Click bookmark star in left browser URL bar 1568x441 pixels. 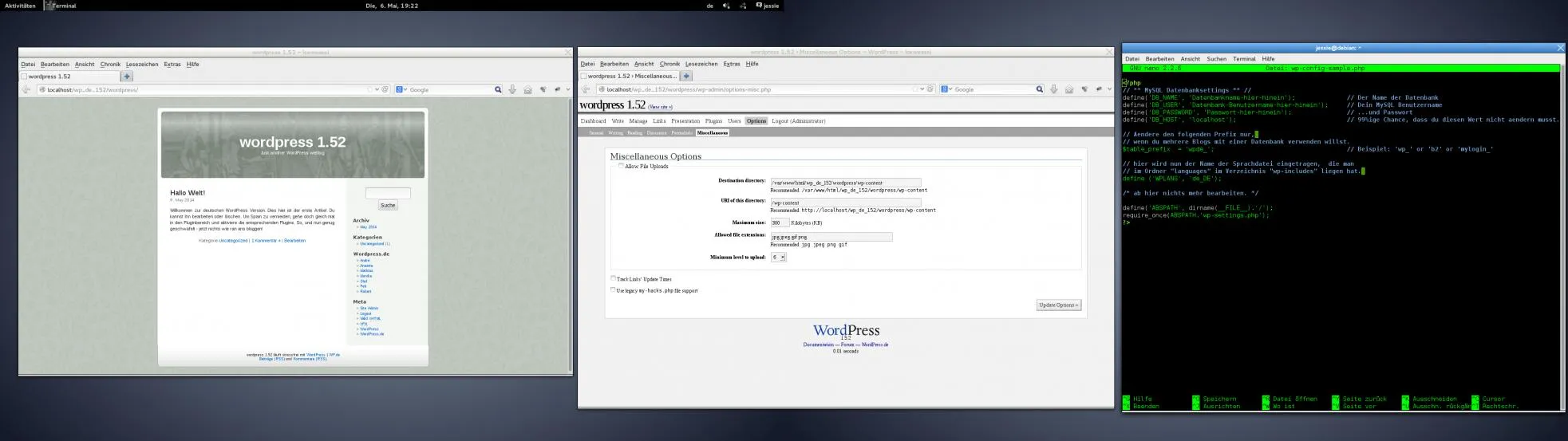point(369,90)
